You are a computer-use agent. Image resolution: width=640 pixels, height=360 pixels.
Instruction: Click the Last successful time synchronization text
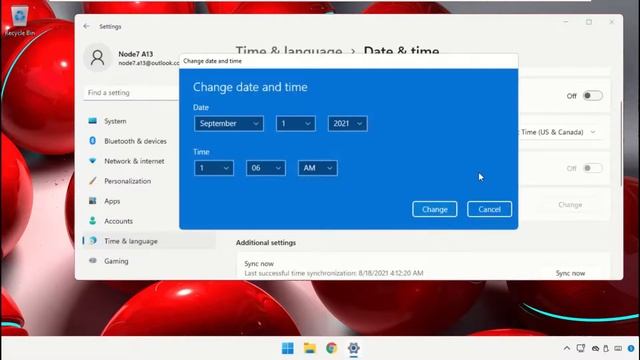tap(333, 273)
